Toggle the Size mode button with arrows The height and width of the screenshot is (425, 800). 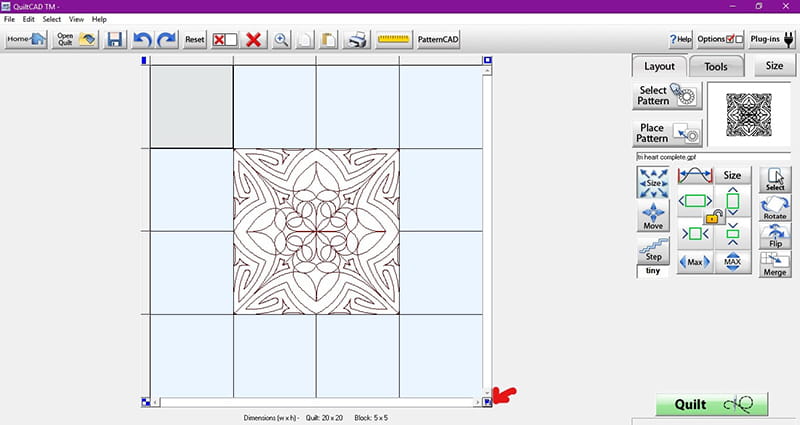click(653, 183)
